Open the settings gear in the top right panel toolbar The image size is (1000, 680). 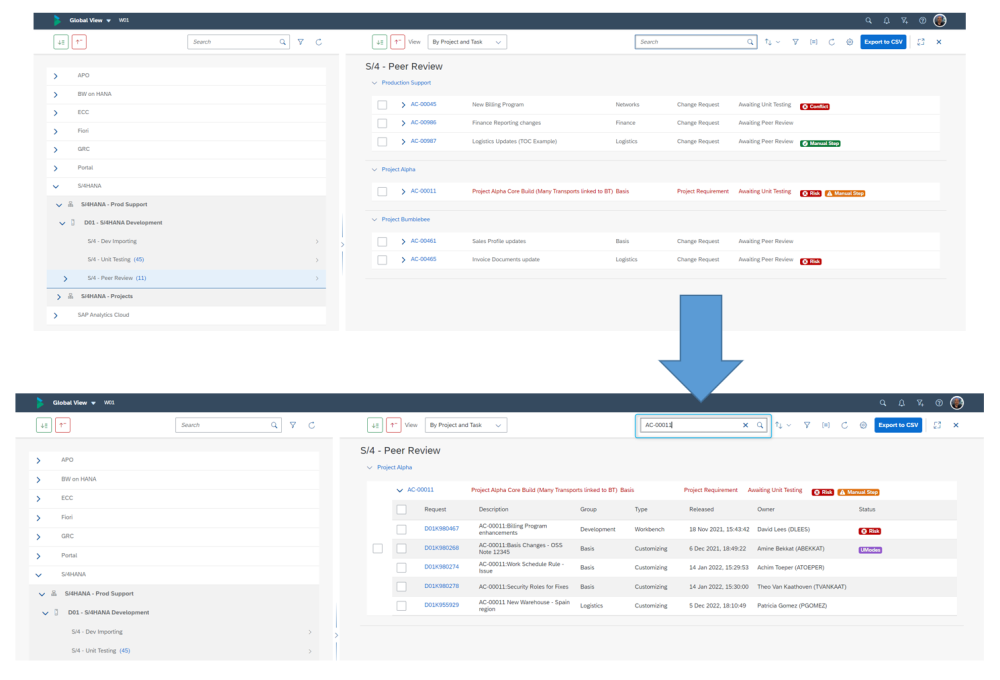(849, 42)
